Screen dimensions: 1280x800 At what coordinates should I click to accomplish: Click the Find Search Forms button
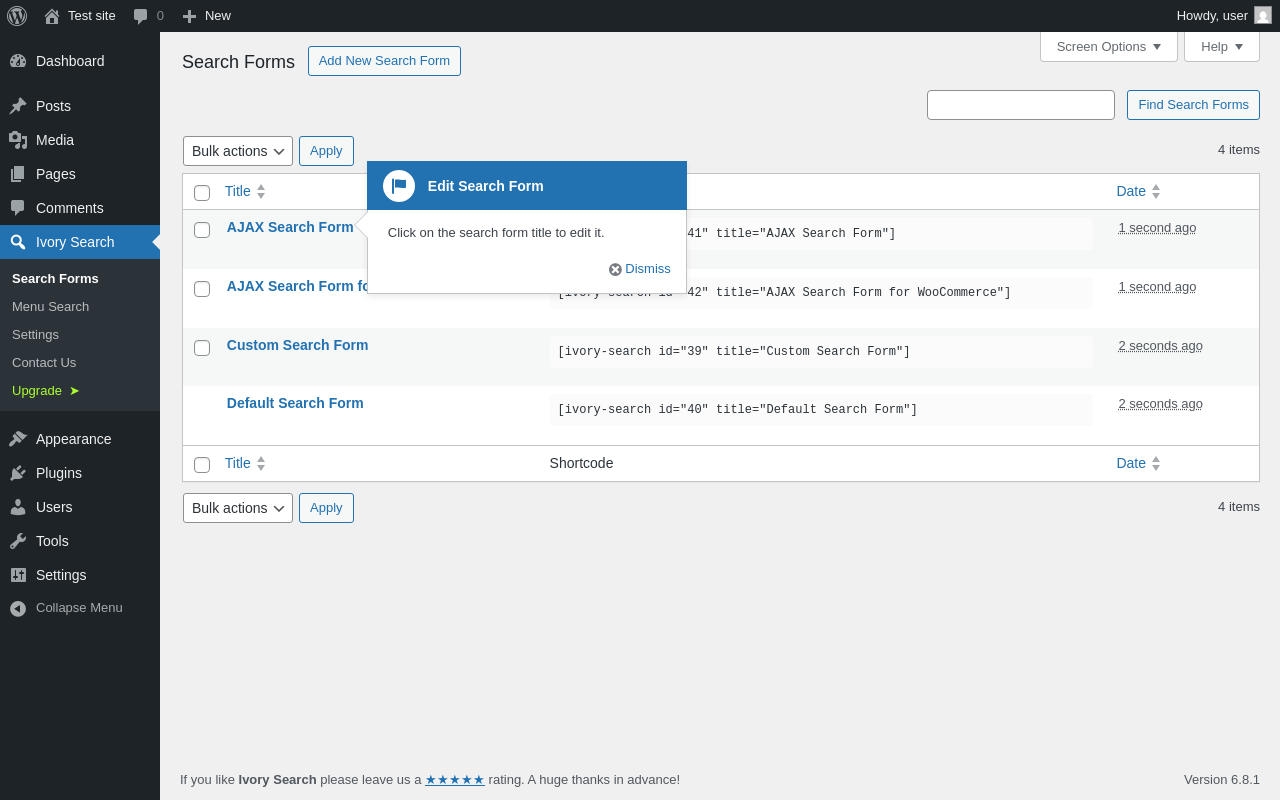(1193, 105)
